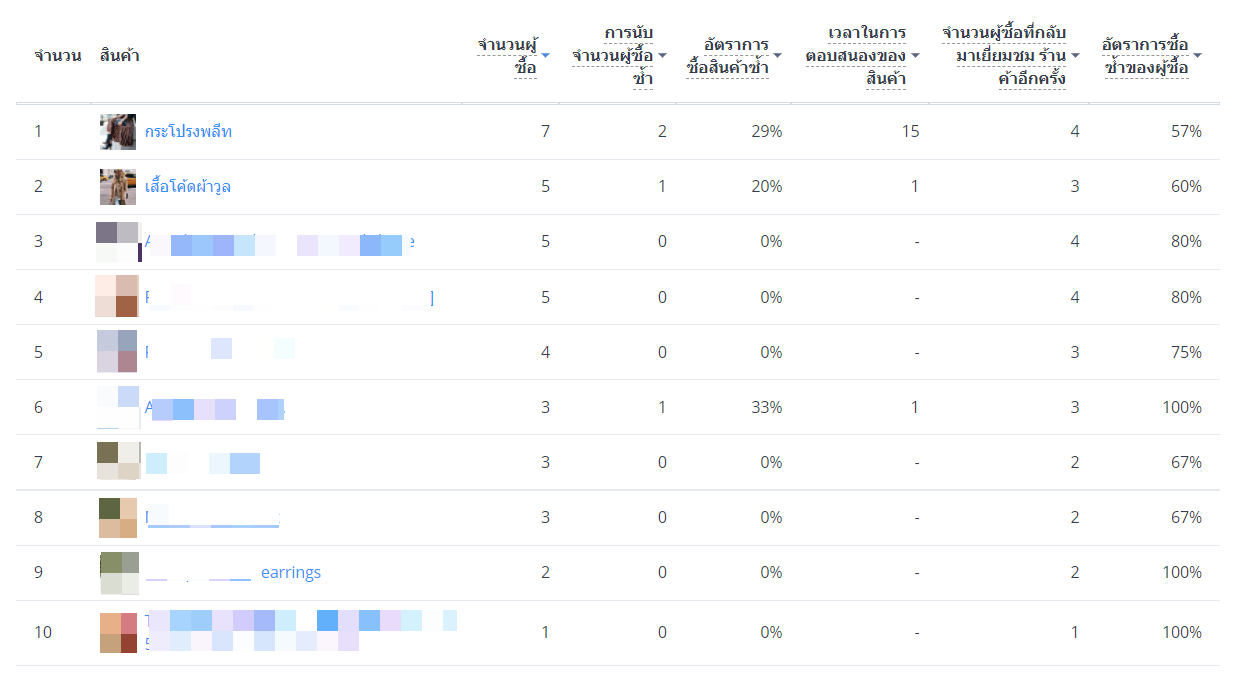Click the สินค้า column header
1238x683 pixels.
pos(120,56)
